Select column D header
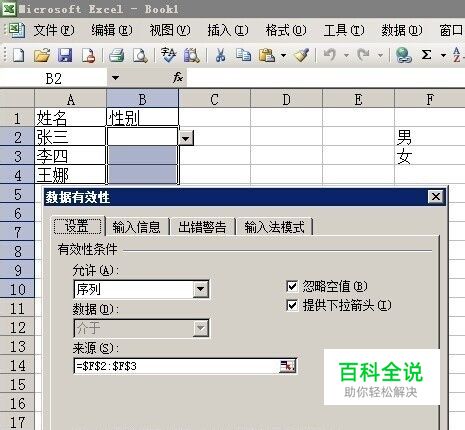The image size is (465, 430). pyautogui.click(x=286, y=99)
